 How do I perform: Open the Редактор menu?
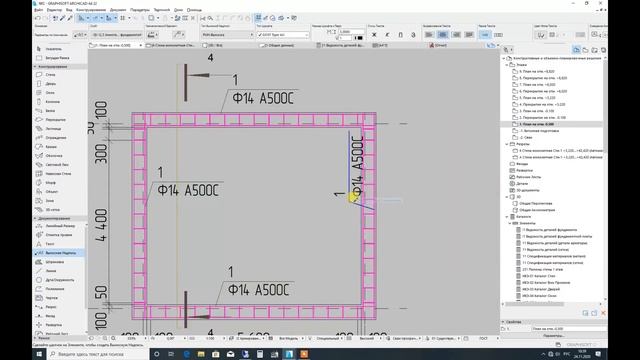point(54,10)
